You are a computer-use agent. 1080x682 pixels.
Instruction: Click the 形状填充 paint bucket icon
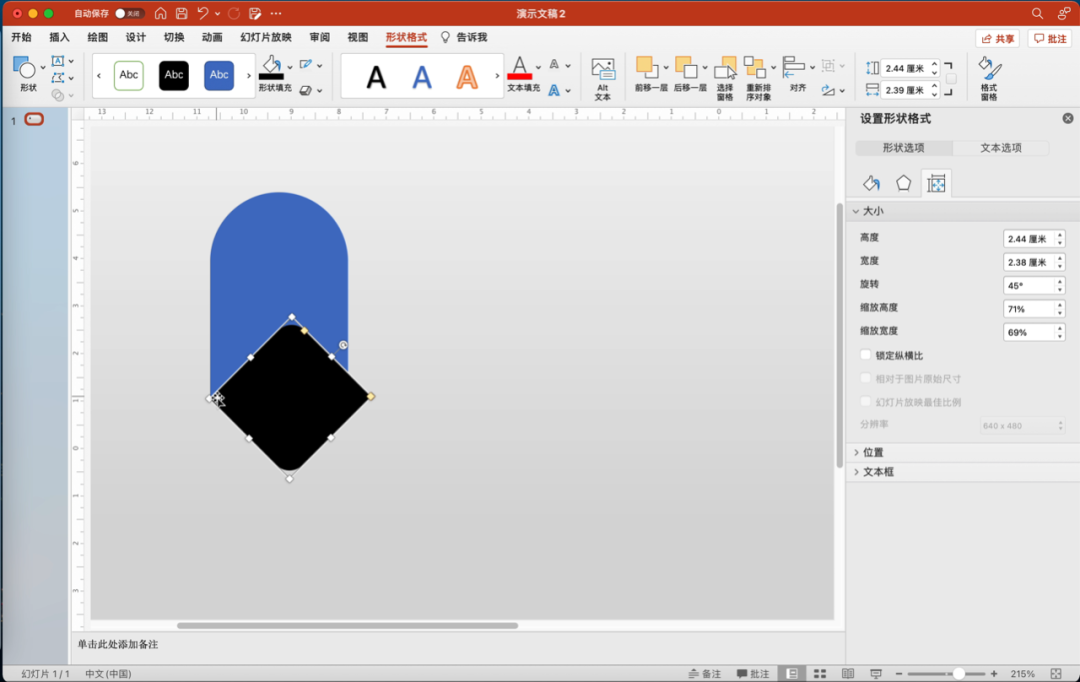(x=271, y=68)
